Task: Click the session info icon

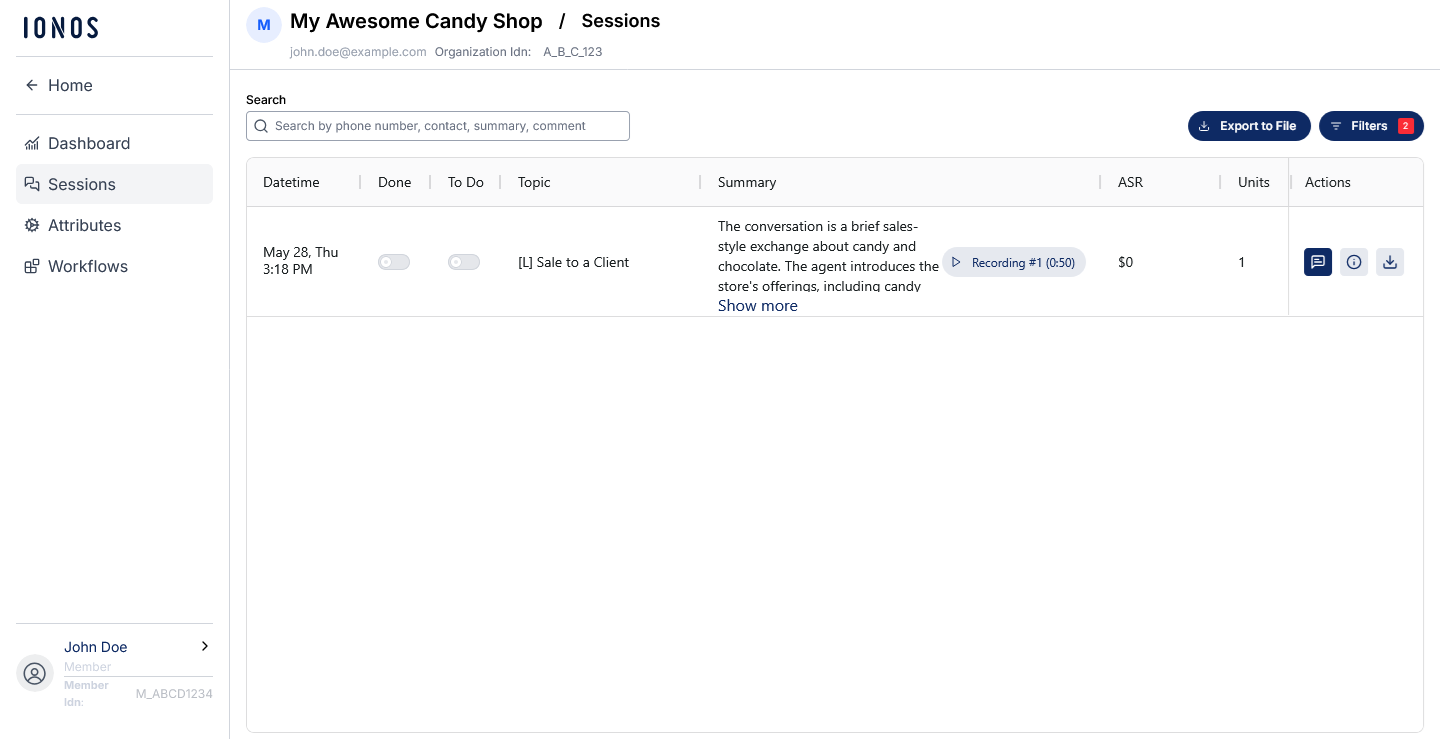Action: tap(1354, 262)
